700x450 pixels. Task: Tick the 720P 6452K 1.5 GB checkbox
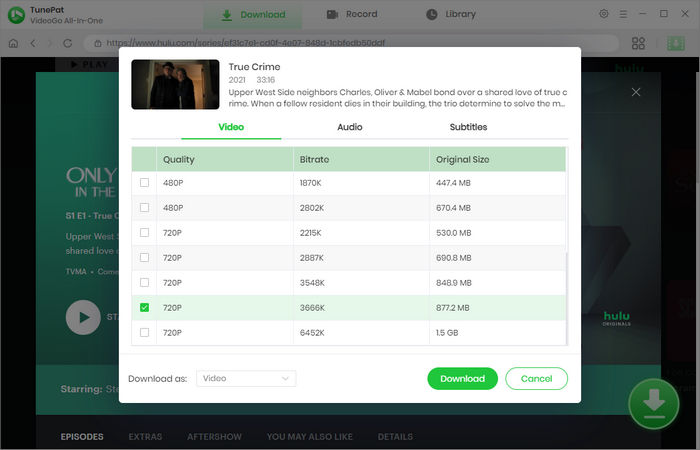[x=145, y=332]
